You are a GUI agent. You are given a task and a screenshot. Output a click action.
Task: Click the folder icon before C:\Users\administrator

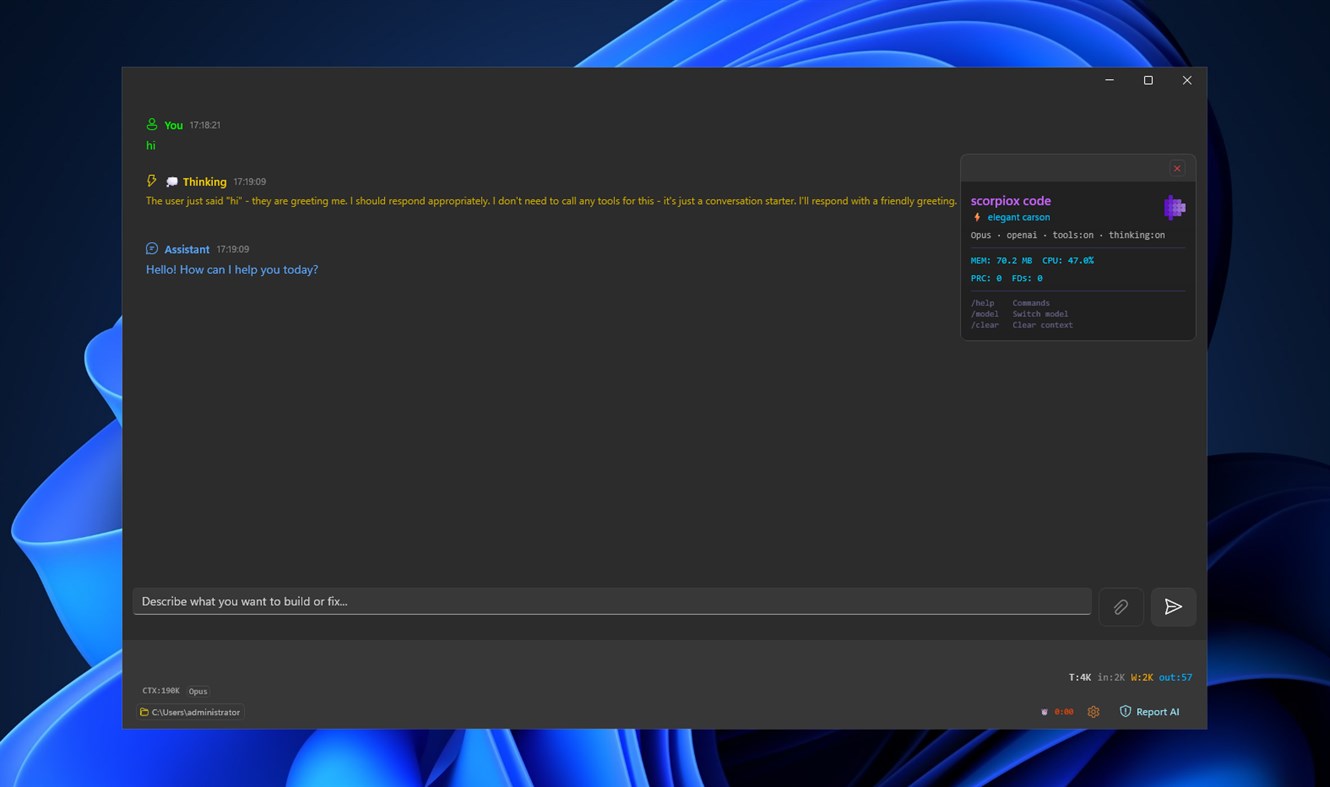pos(144,713)
